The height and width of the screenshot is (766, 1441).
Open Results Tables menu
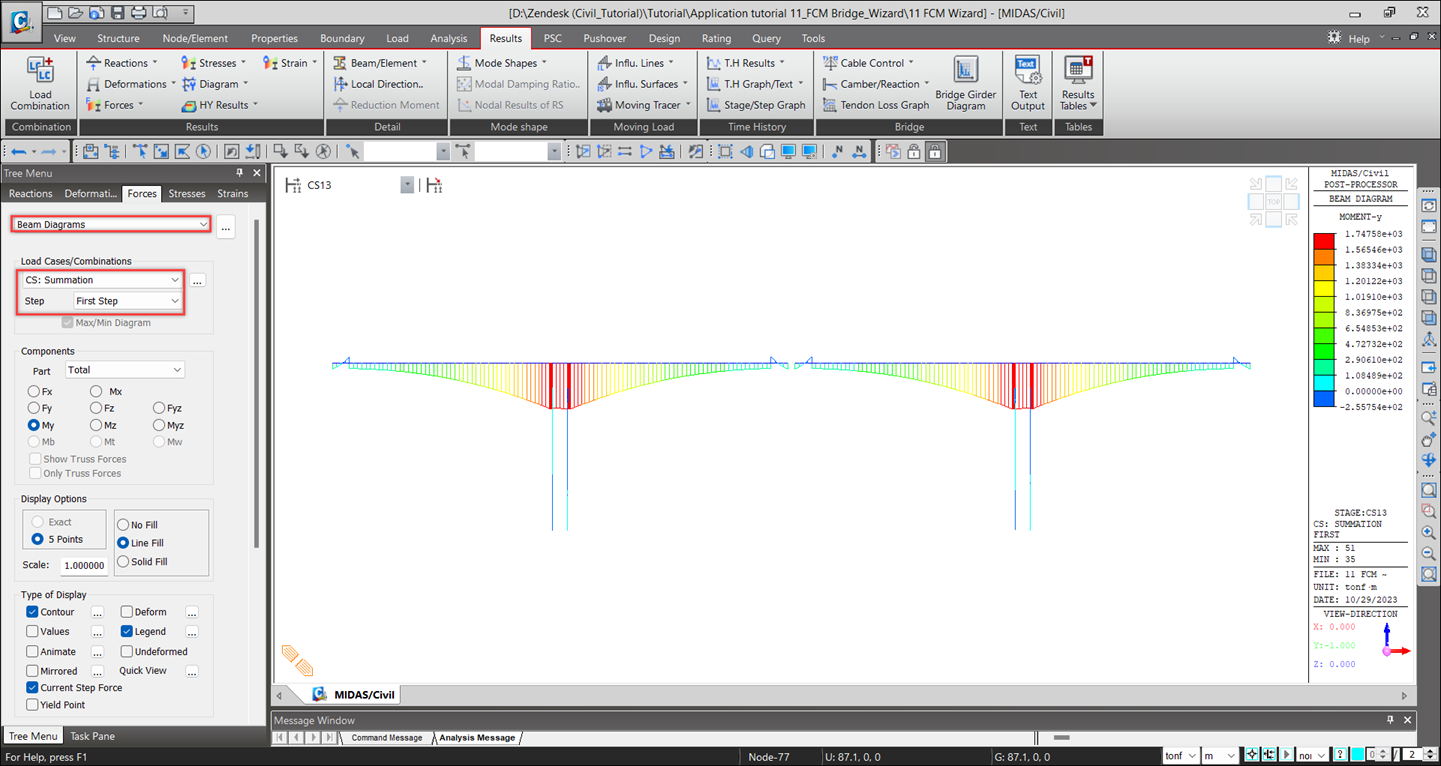point(1078,84)
